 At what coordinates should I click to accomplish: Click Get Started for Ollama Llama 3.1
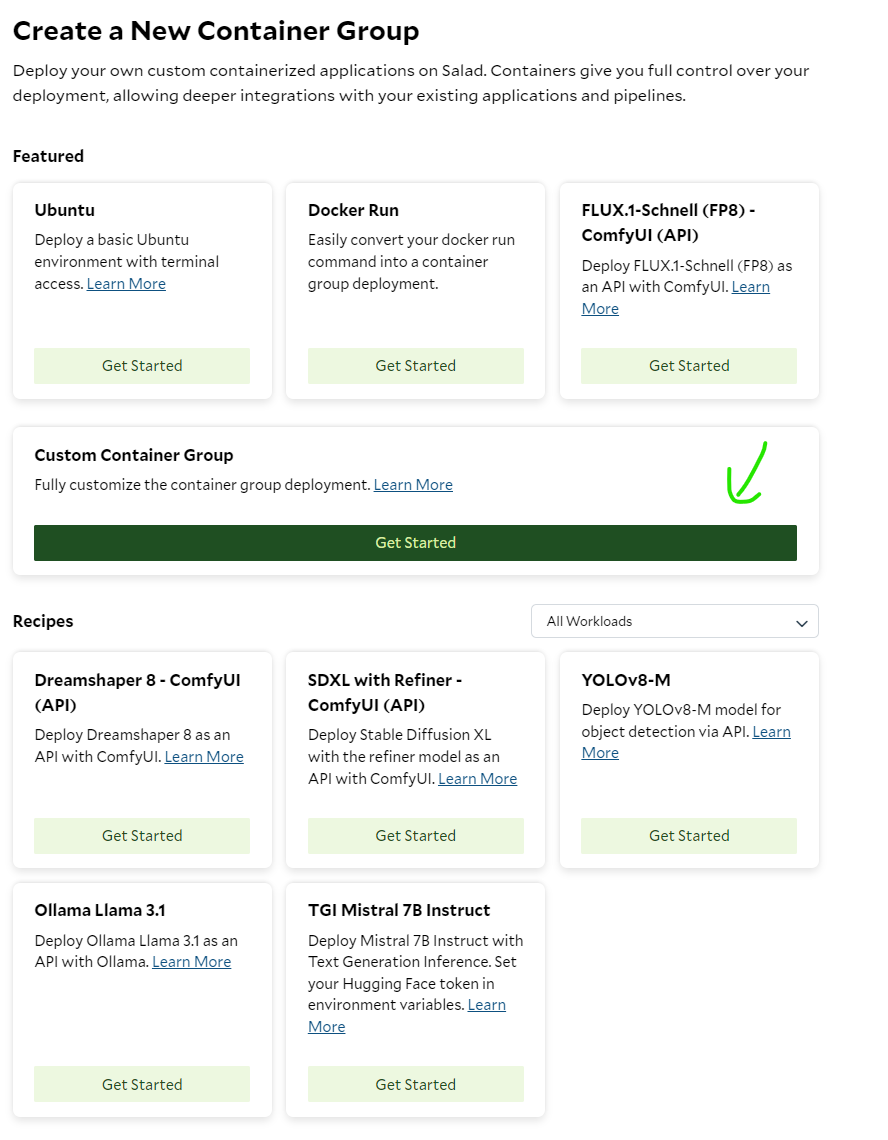click(x=142, y=1084)
